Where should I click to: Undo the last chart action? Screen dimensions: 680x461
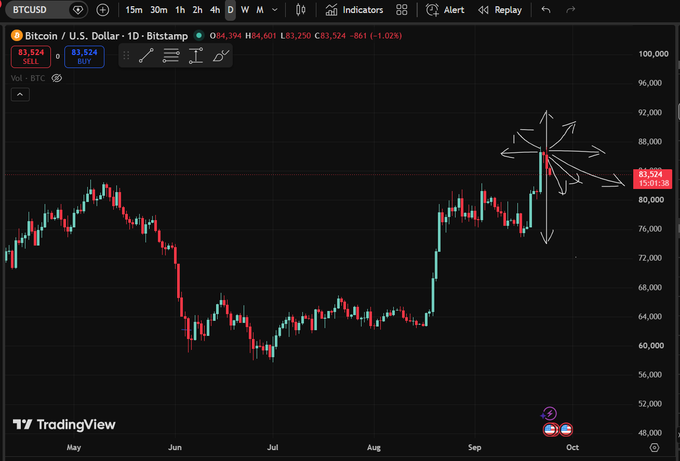click(546, 10)
